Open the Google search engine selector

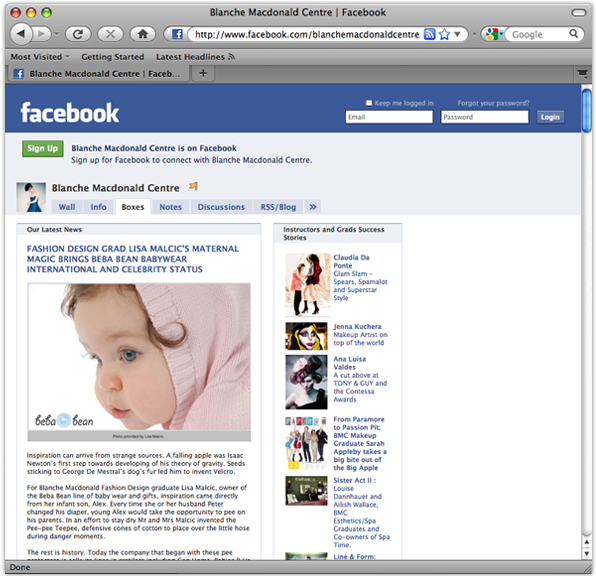coord(495,34)
